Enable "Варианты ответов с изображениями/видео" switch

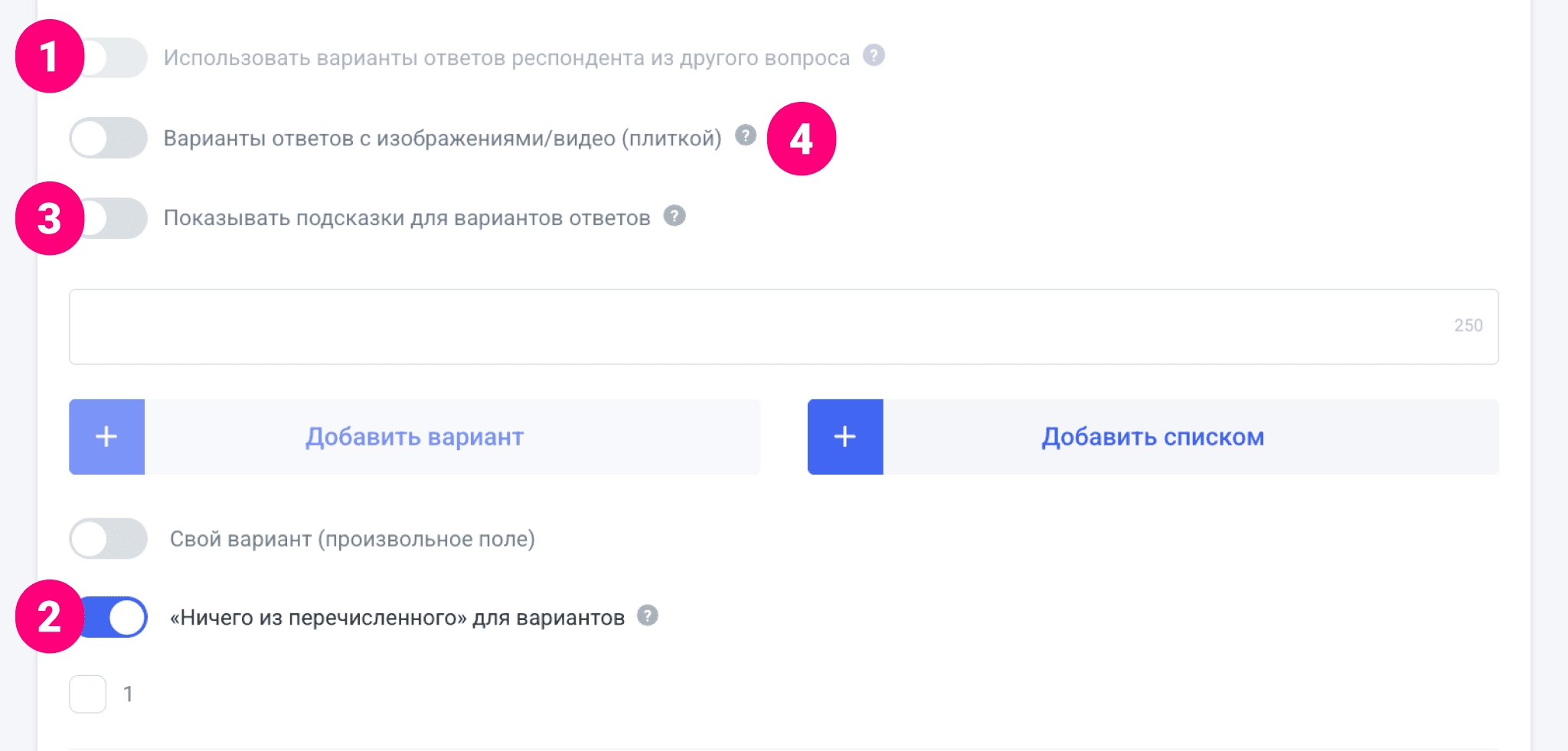tap(108, 138)
